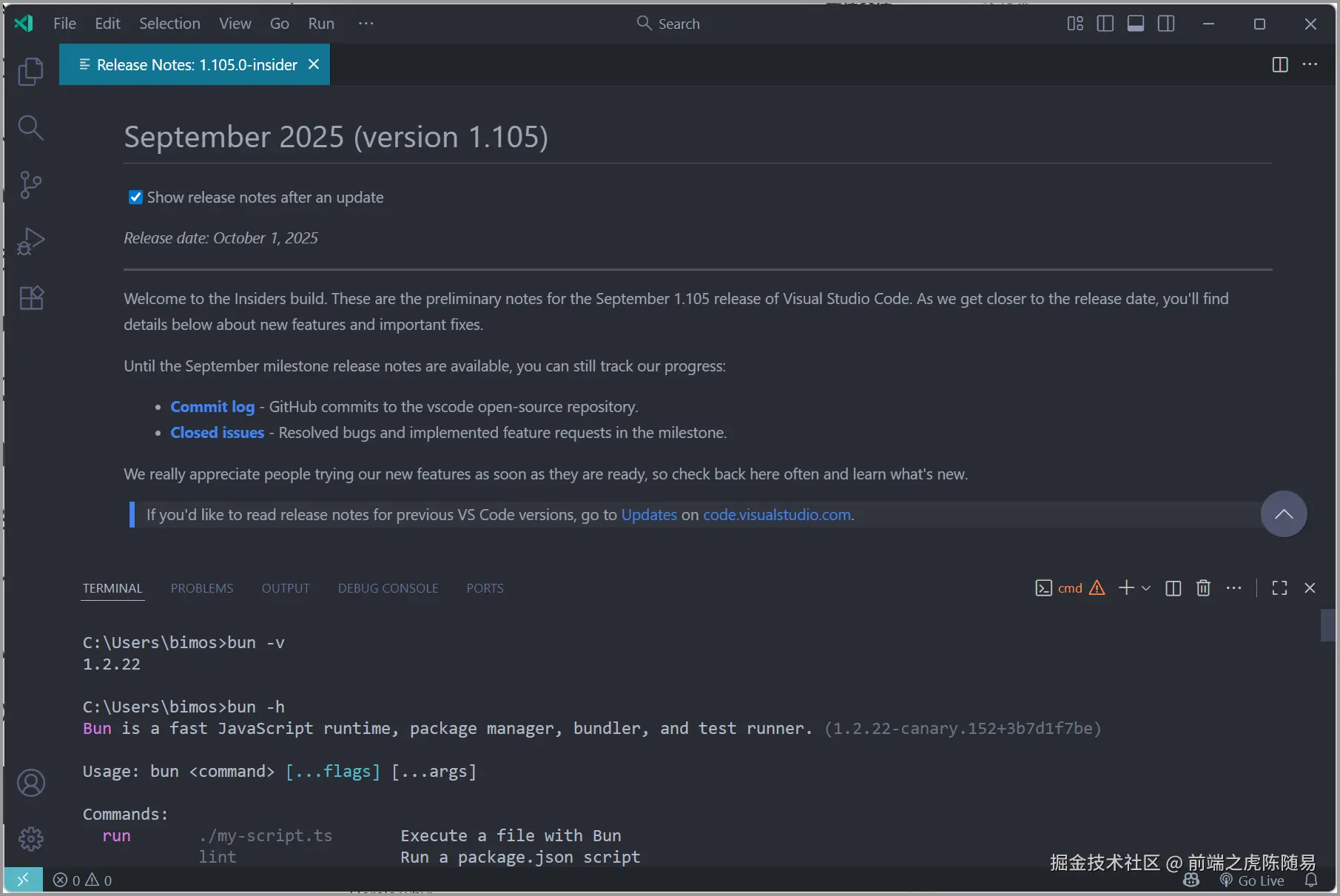Switch to the PROBLEMS tab
This screenshot has width=1340, height=896.
pos(201,588)
